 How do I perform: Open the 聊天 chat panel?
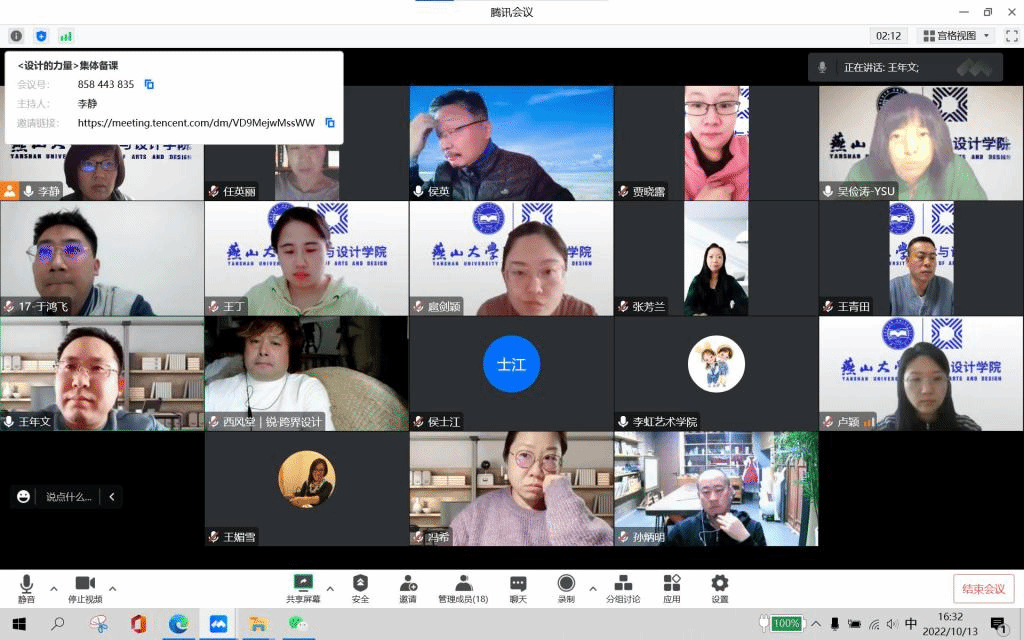518,589
